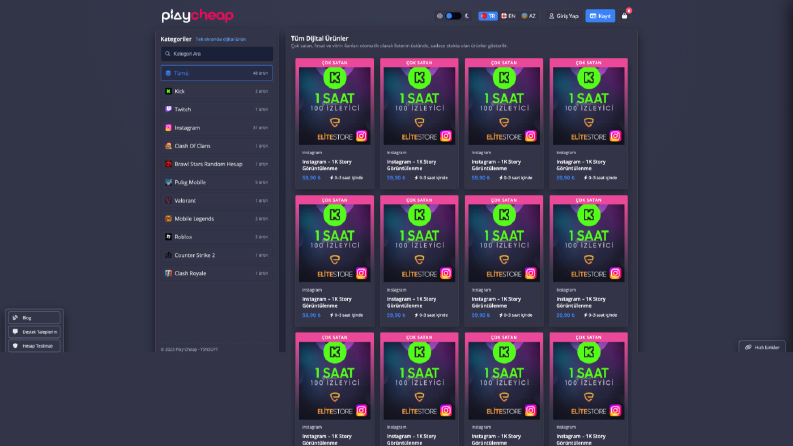Viewport: 793px width, 446px height.
Task: Choose the Clash Of Clans category icon
Action: 168,146
